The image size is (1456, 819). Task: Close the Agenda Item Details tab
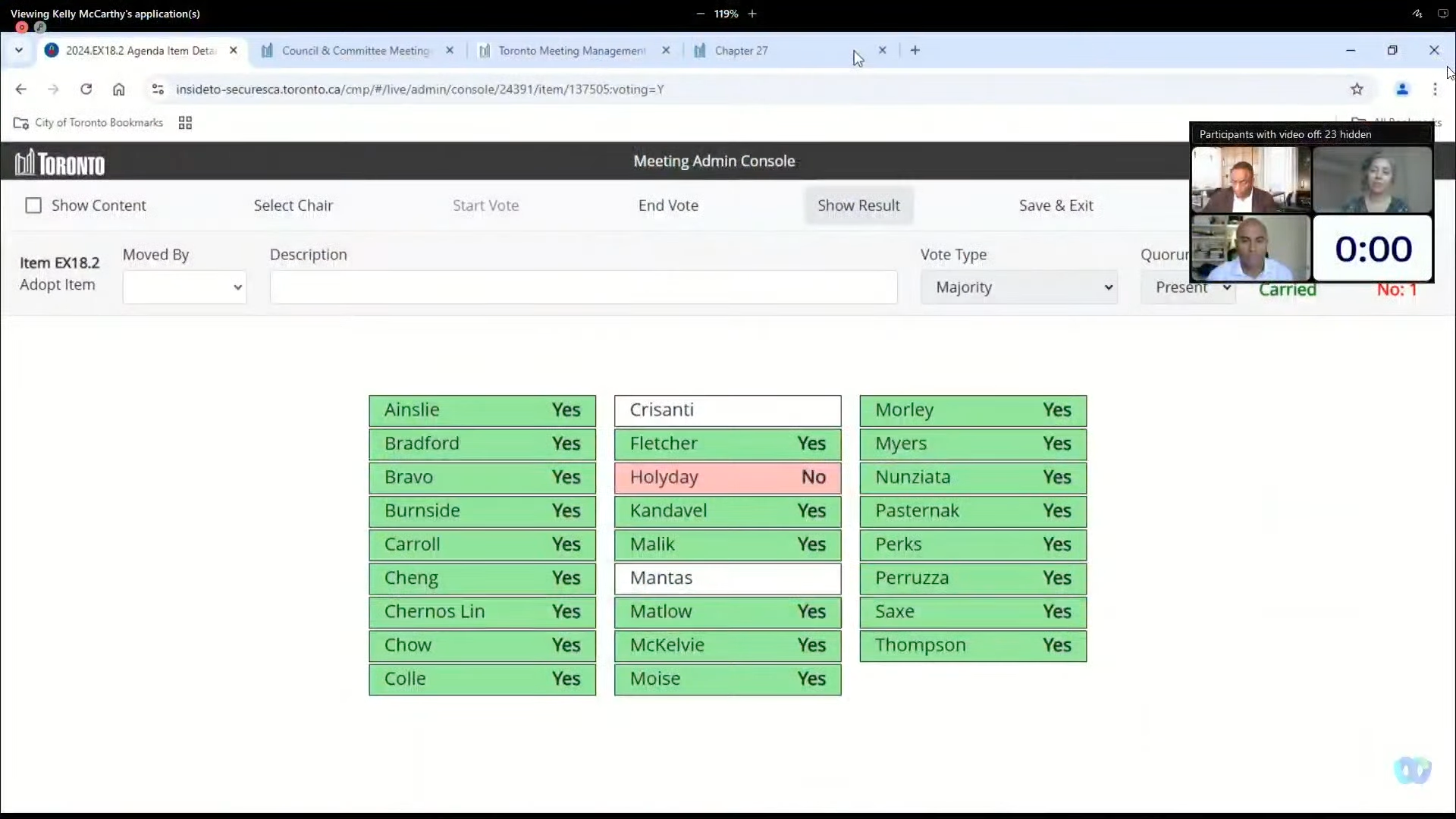point(234,50)
